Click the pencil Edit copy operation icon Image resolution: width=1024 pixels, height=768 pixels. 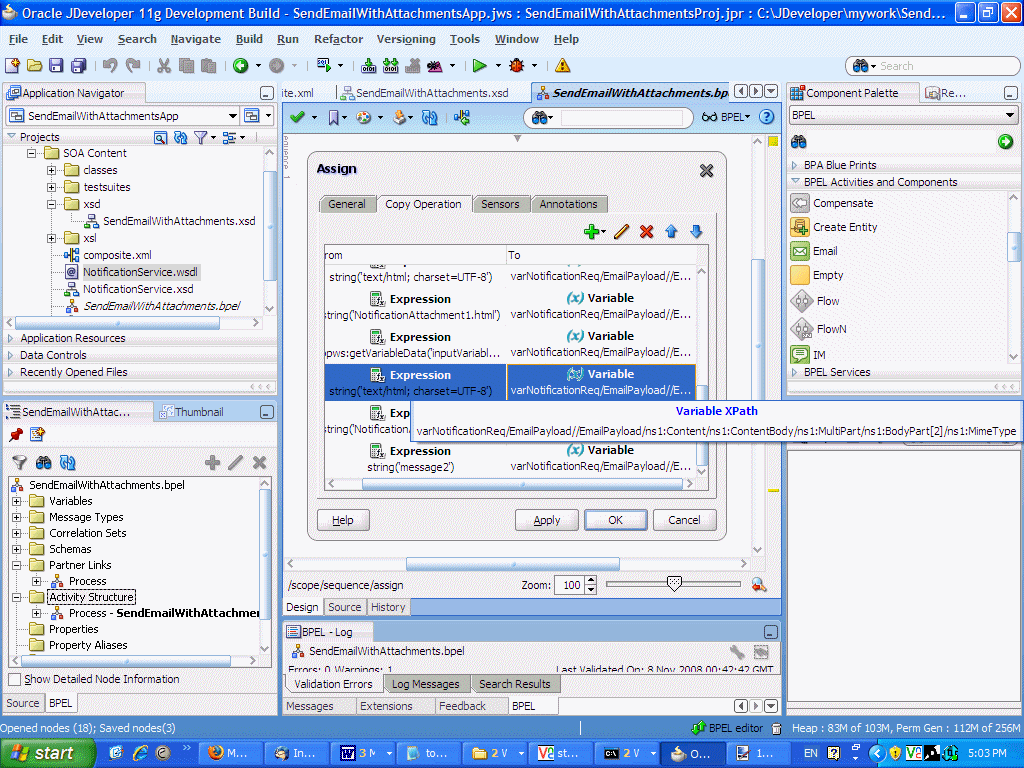[622, 231]
